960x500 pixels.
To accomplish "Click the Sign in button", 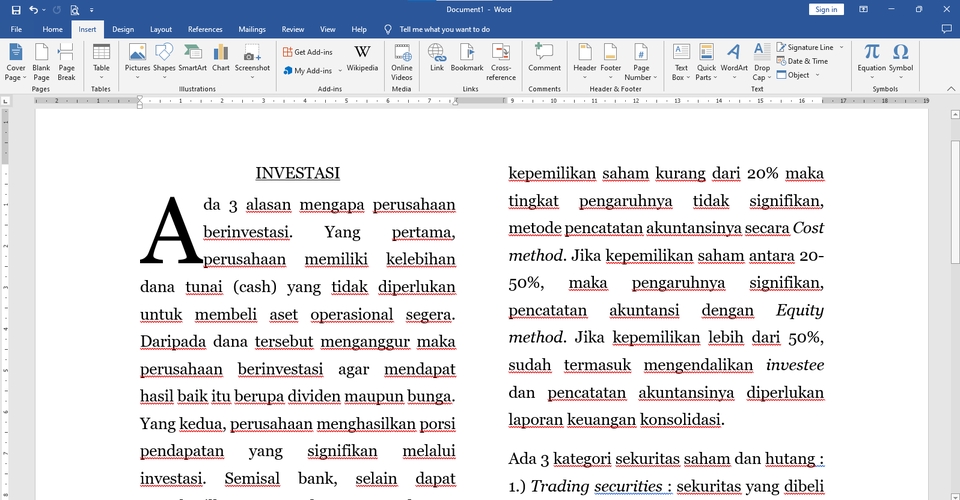I will [827, 10].
